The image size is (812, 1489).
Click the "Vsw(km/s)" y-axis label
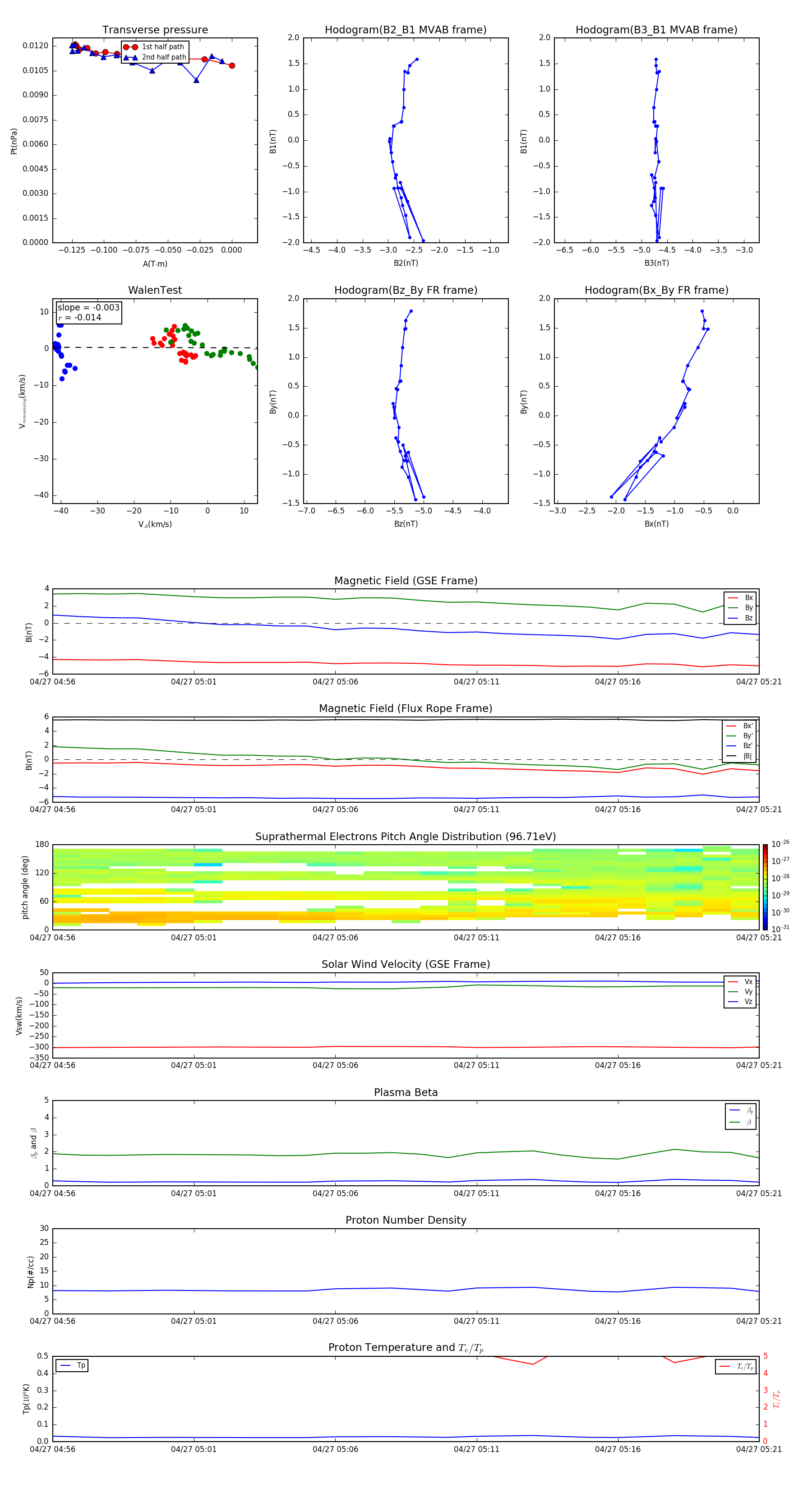click(19, 1016)
